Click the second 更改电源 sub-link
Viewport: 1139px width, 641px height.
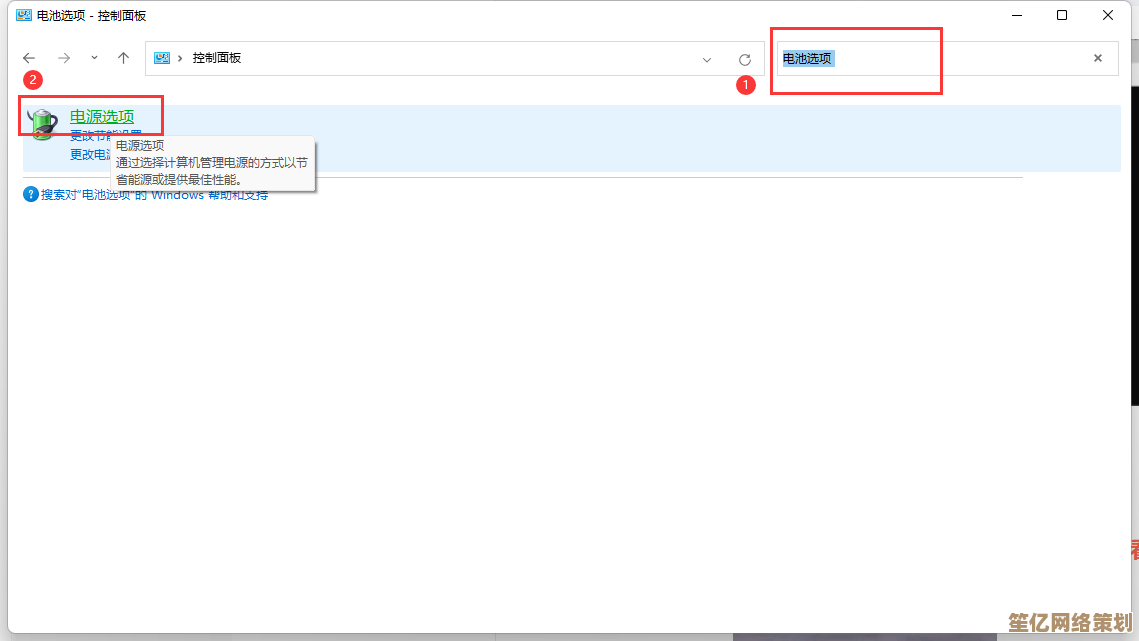coord(88,155)
